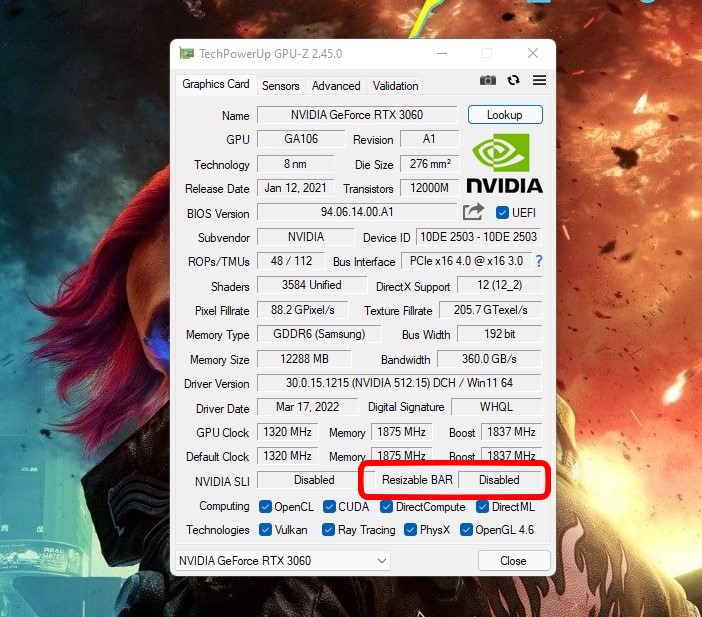The height and width of the screenshot is (617, 702).
Task: Toggle the Vulkan checkbox
Action: (x=265, y=530)
